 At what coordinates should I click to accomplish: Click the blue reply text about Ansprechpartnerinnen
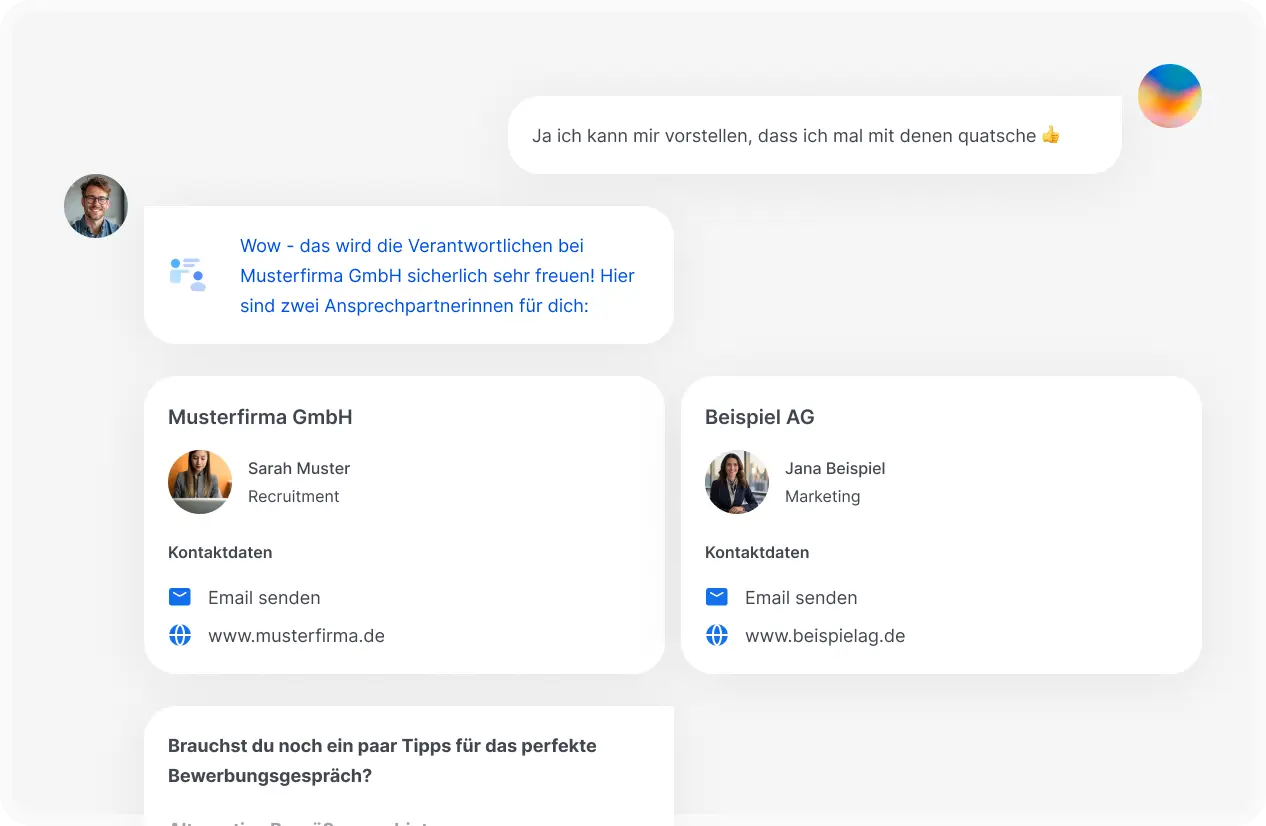coord(437,275)
